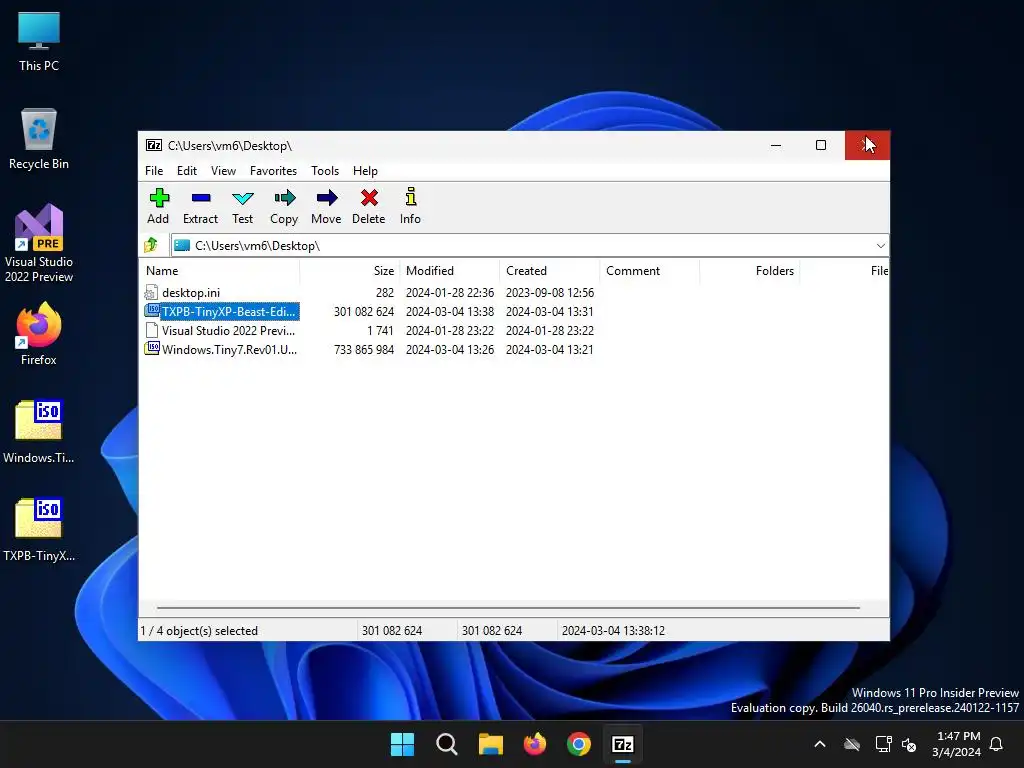Viewport: 1024px width, 768px height.
Task: Open the Tools menu
Action: 325,170
